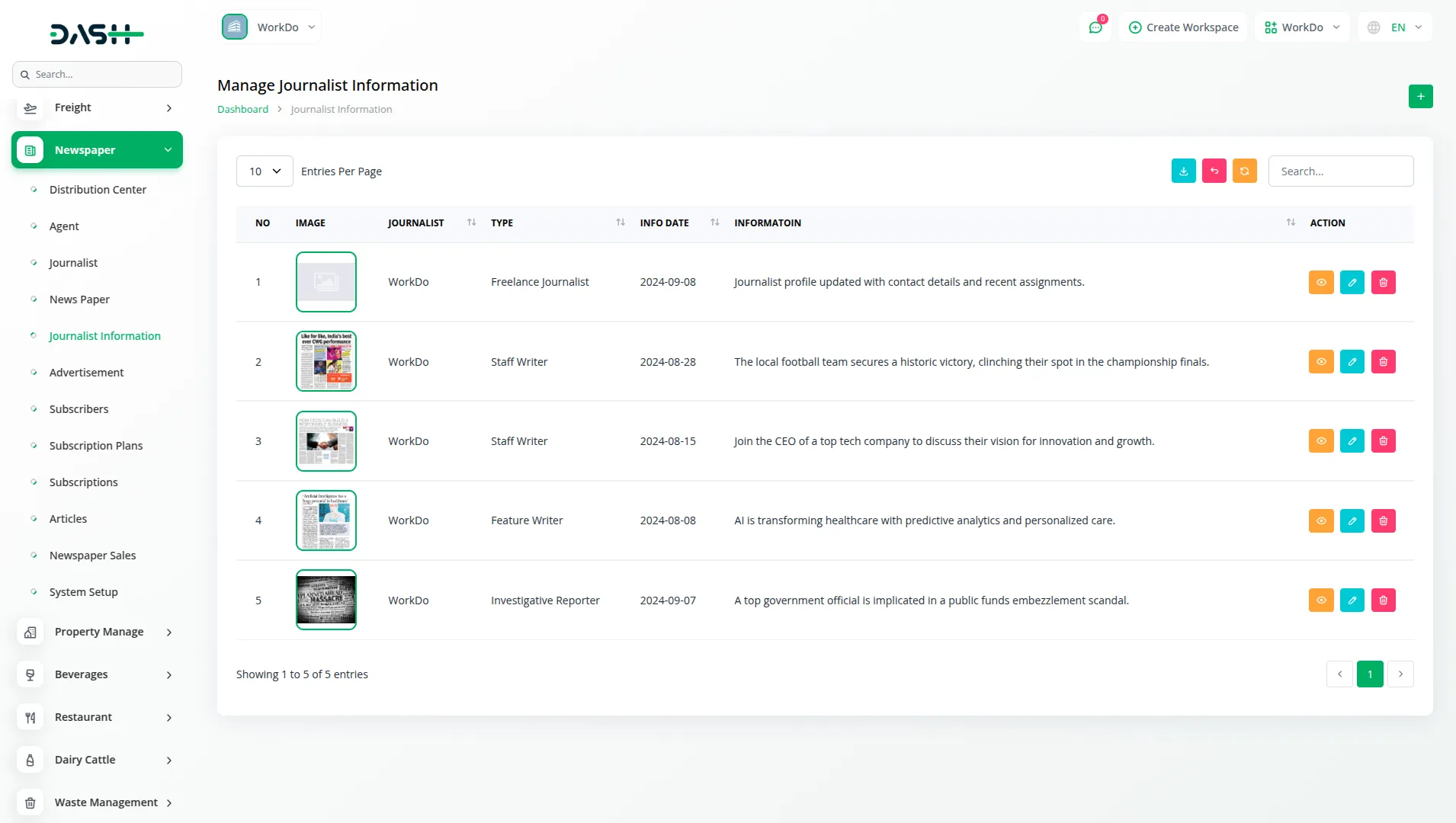Open the messages chat bubble icon
Image resolution: width=1456 pixels, height=823 pixels.
[x=1095, y=27]
